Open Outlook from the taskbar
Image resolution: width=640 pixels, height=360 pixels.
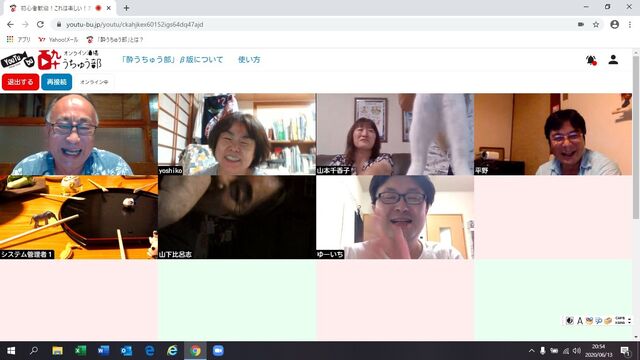(x=126, y=351)
